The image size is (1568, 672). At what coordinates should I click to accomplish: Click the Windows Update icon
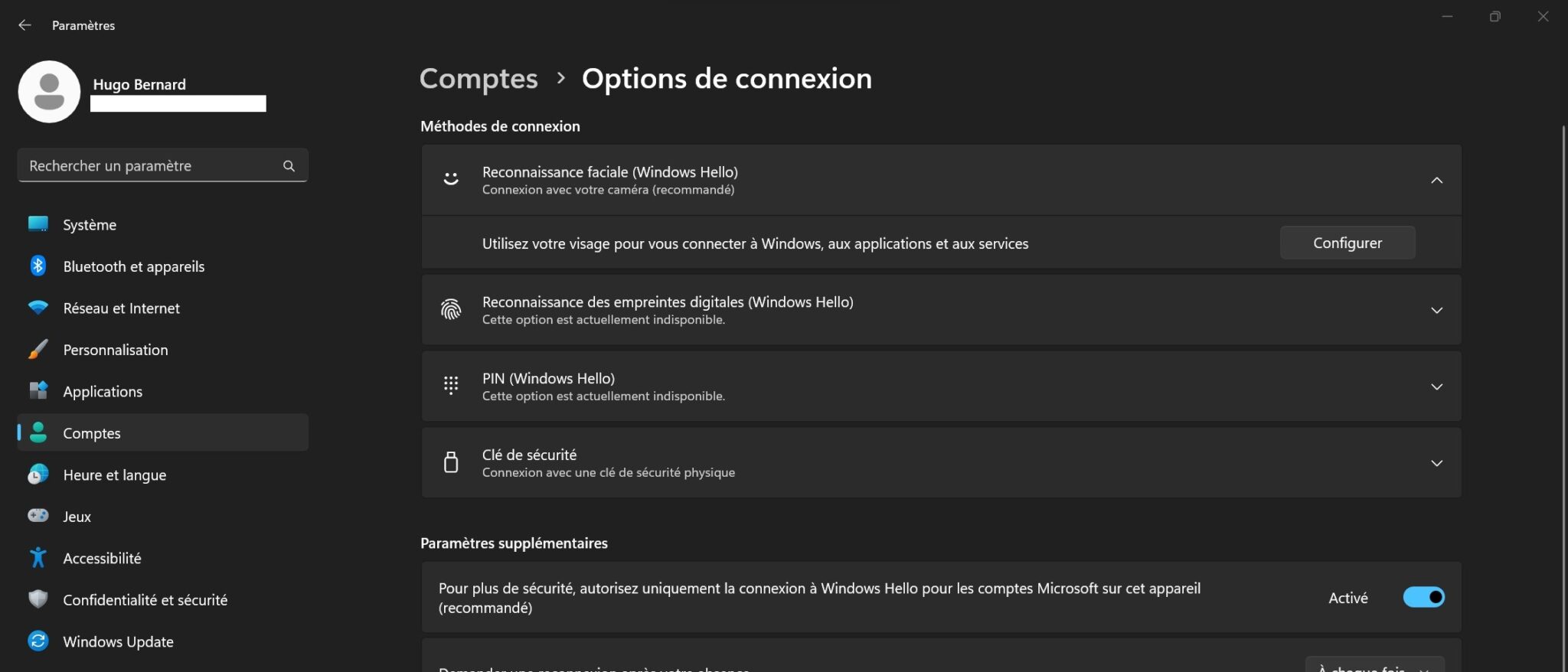coord(37,641)
